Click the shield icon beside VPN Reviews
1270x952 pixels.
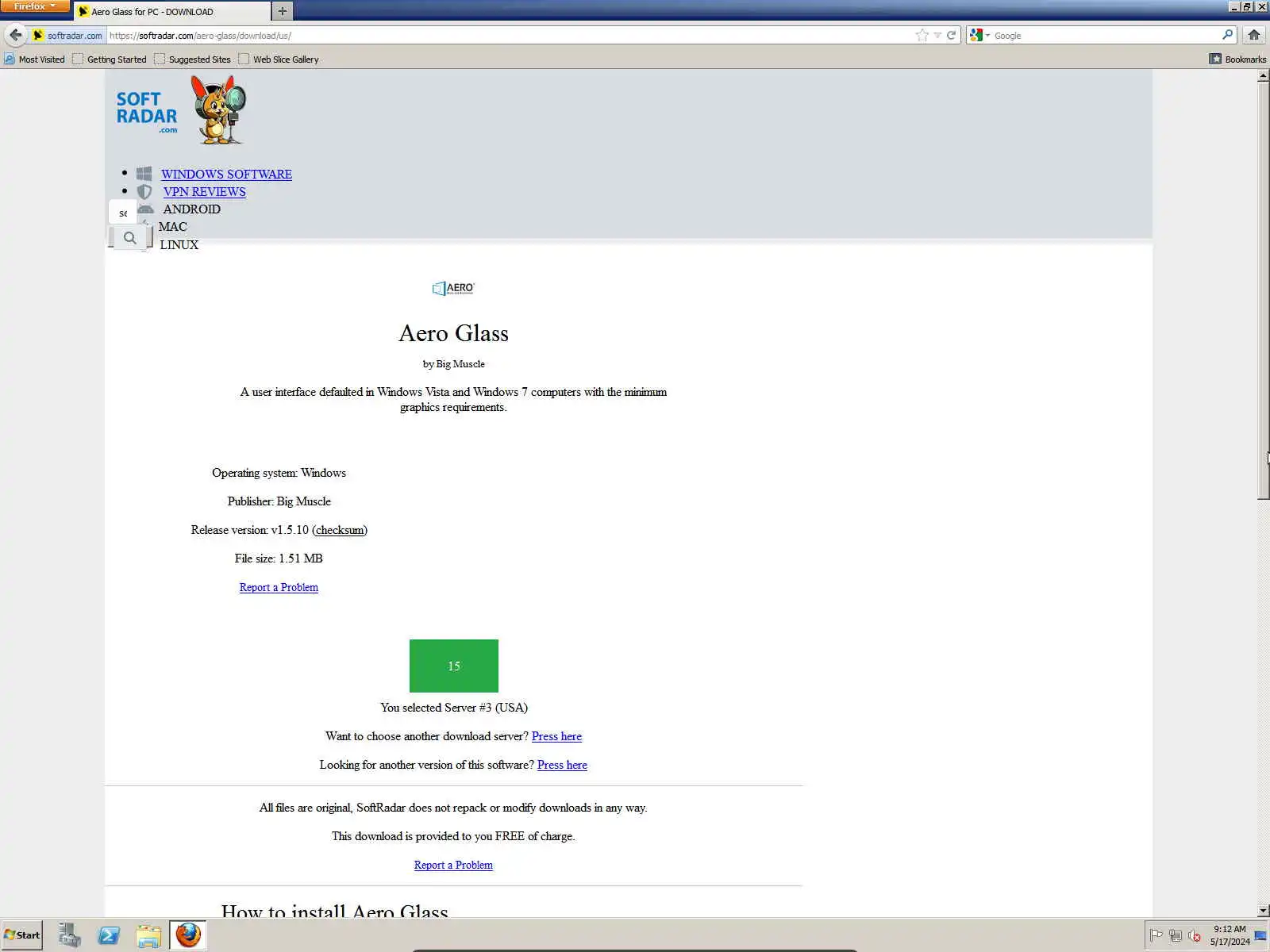tap(144, 191)
